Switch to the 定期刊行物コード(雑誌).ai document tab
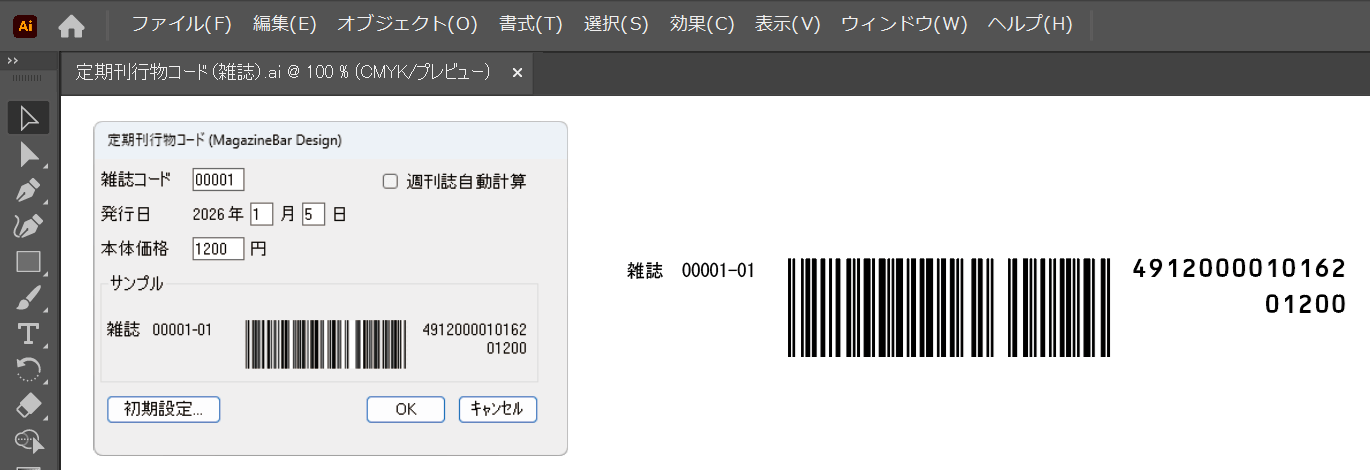Viewport: 1370px width, 470px height. tap(283, 72)
